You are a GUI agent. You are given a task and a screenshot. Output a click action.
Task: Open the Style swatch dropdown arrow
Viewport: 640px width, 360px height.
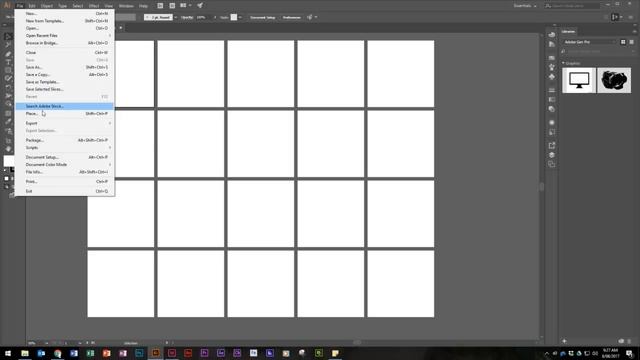[x=240, y=18]
